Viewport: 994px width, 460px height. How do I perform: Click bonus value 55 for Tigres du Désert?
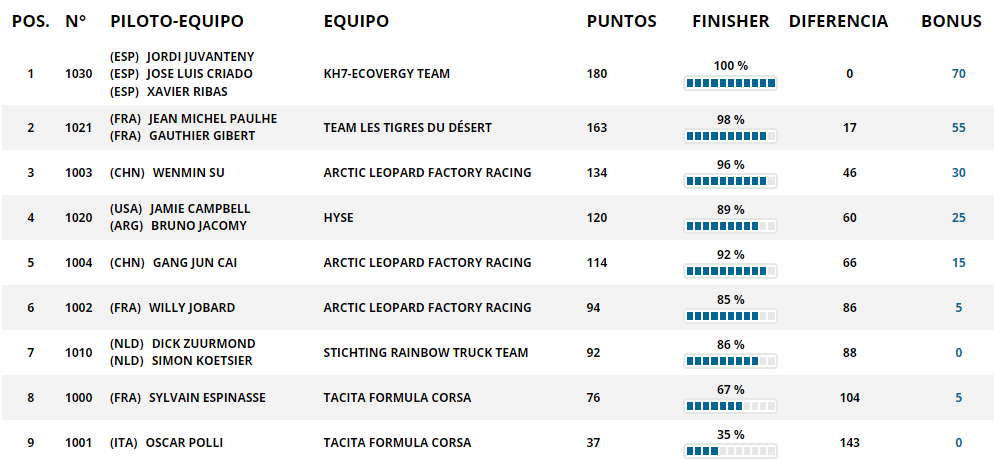coord(958,128)
